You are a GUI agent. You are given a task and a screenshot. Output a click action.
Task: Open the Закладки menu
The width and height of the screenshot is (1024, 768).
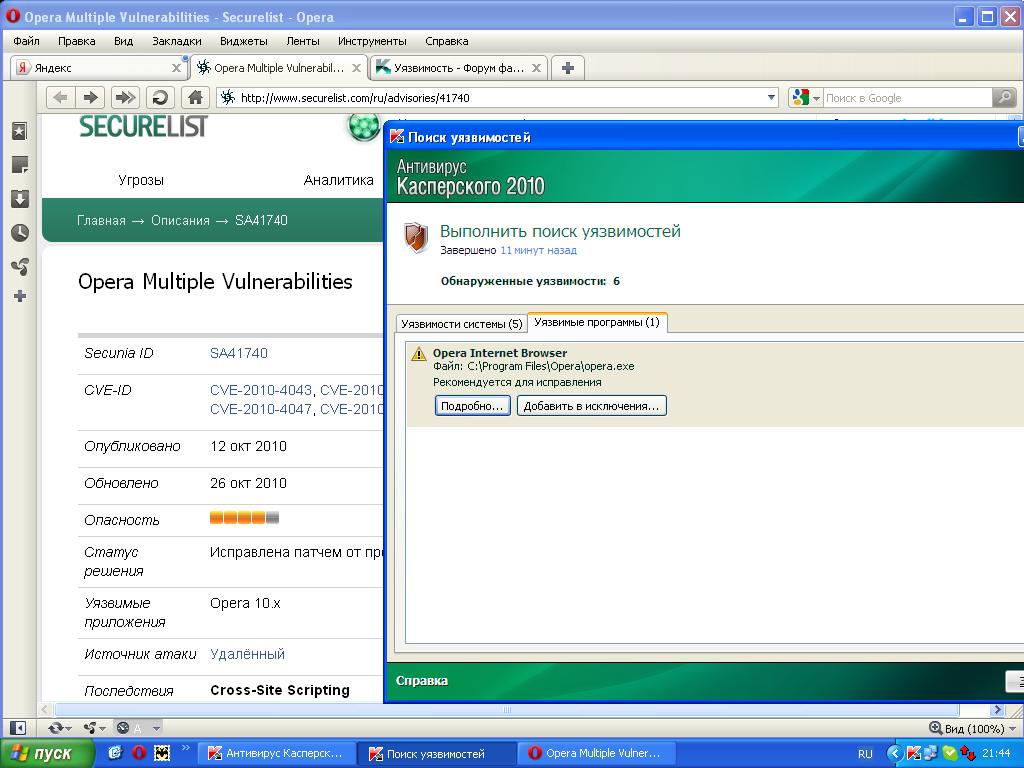click(x=177, y=41)
